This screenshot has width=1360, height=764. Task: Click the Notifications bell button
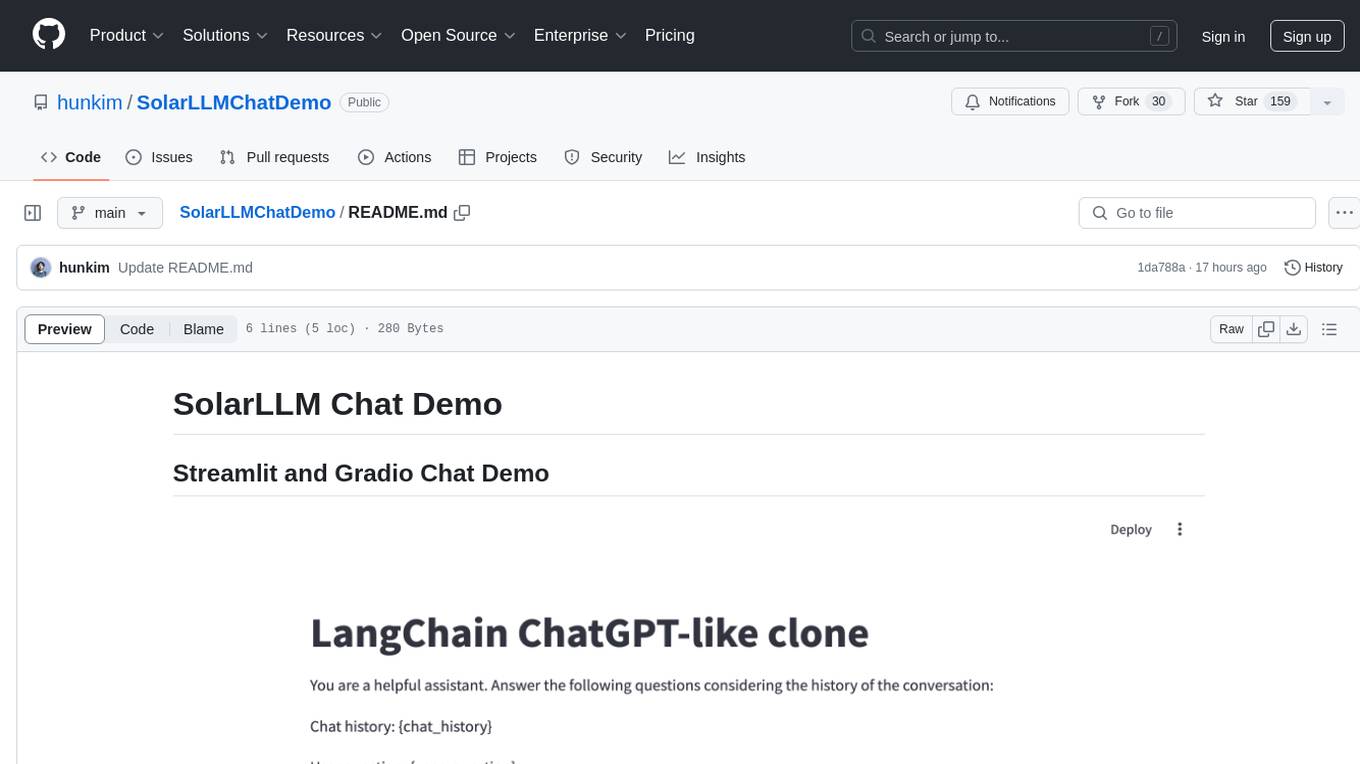[x=1010, y=102]
